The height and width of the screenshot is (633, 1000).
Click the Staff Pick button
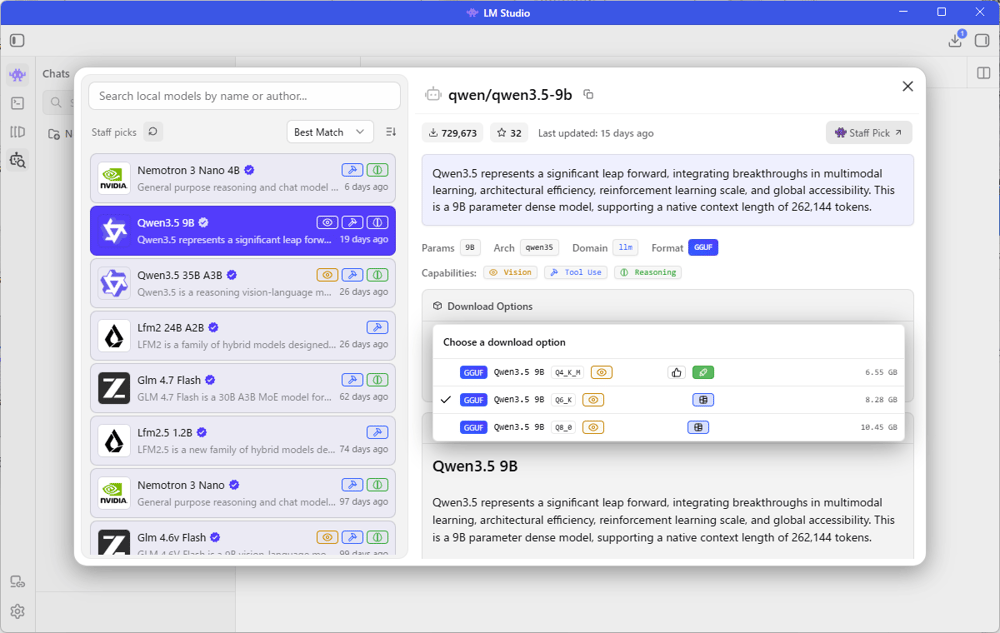(x=868, y=133)
